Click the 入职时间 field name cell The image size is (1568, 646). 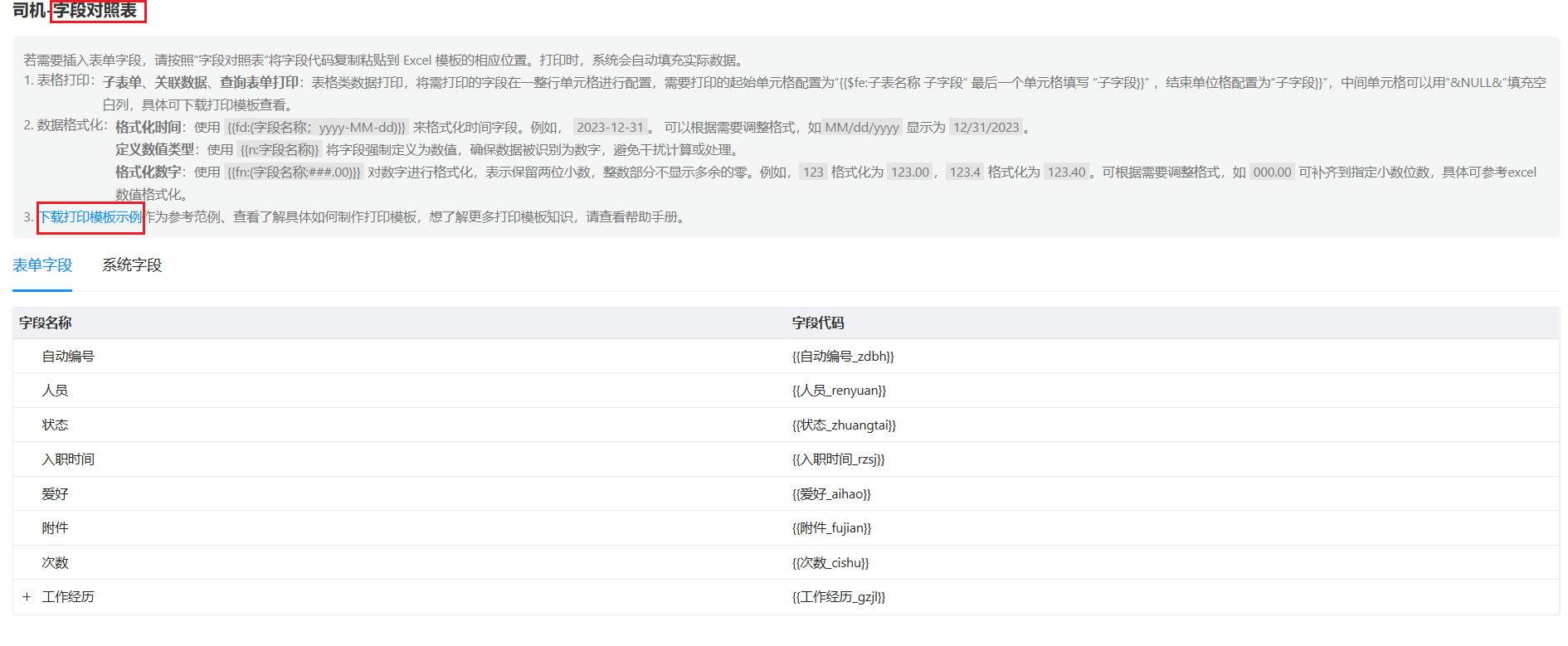point(68,459)
